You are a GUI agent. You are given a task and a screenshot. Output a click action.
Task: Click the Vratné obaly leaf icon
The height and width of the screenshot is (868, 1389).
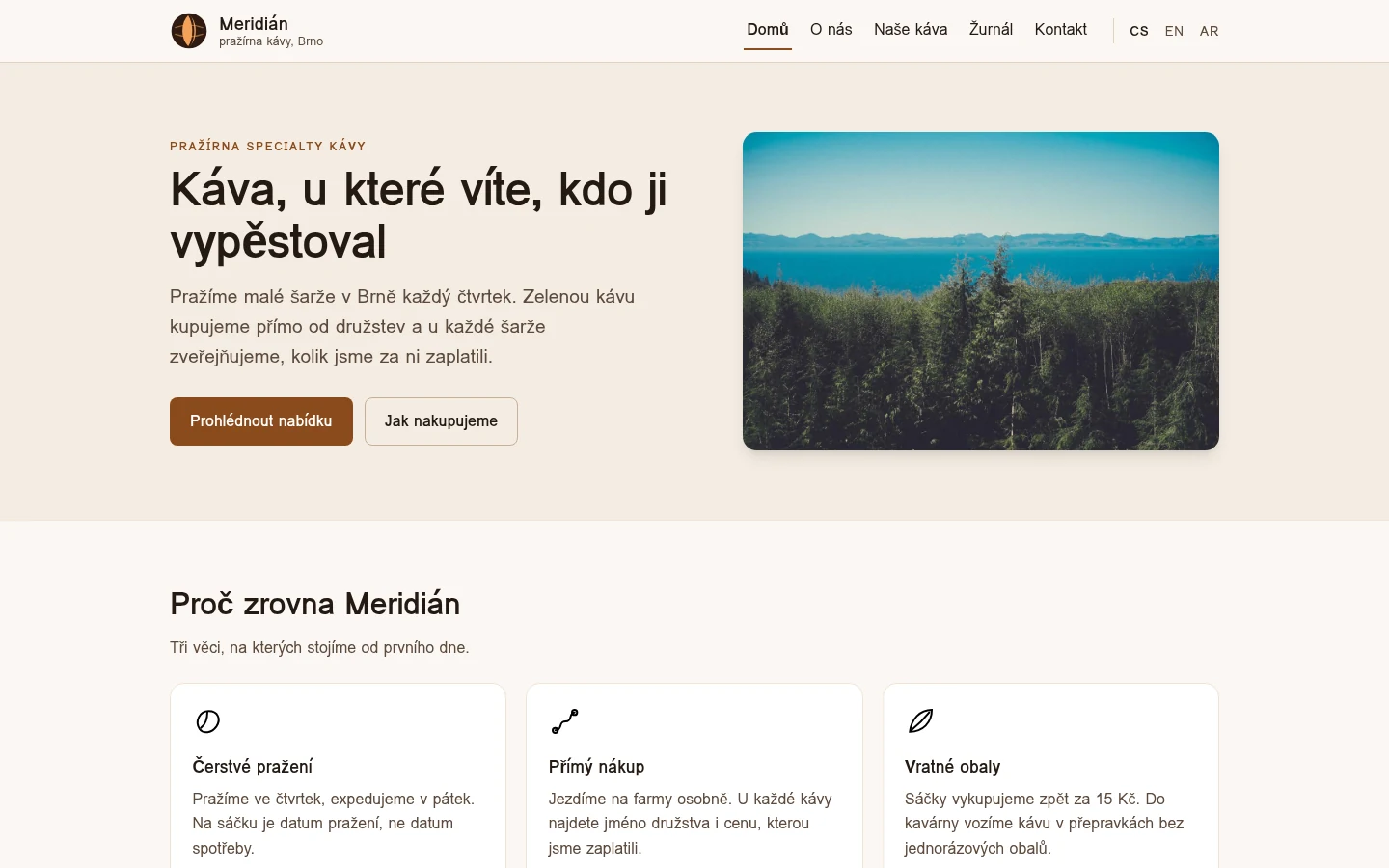point(921,721)
